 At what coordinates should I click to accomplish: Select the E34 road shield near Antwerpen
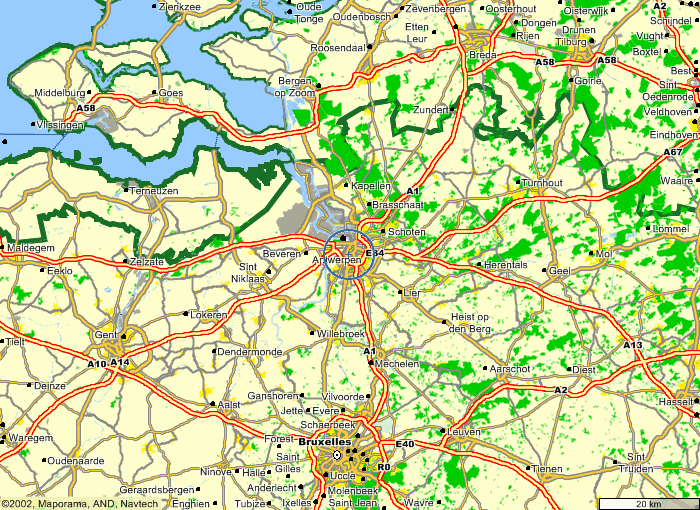pos(375,254)
